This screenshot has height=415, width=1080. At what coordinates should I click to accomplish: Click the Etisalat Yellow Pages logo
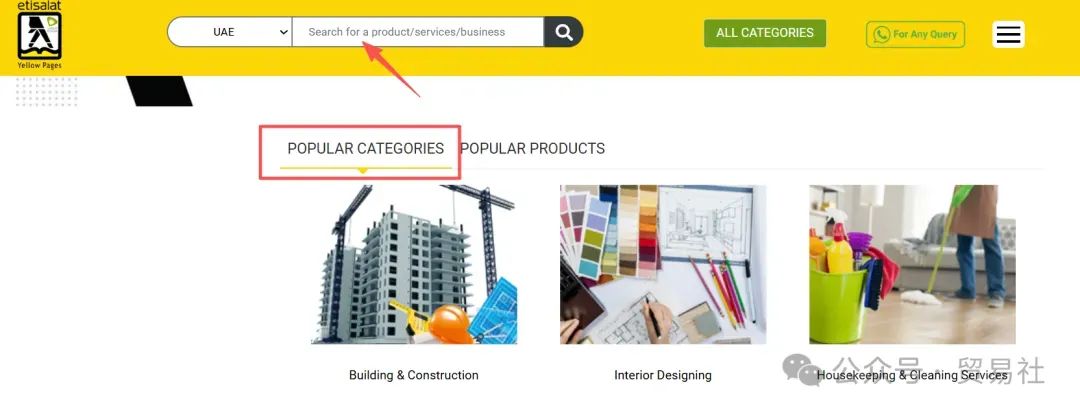39,34
